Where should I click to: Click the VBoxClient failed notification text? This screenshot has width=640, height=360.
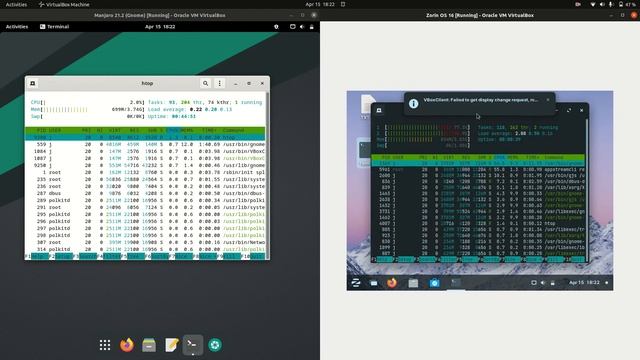click(480, 100)
